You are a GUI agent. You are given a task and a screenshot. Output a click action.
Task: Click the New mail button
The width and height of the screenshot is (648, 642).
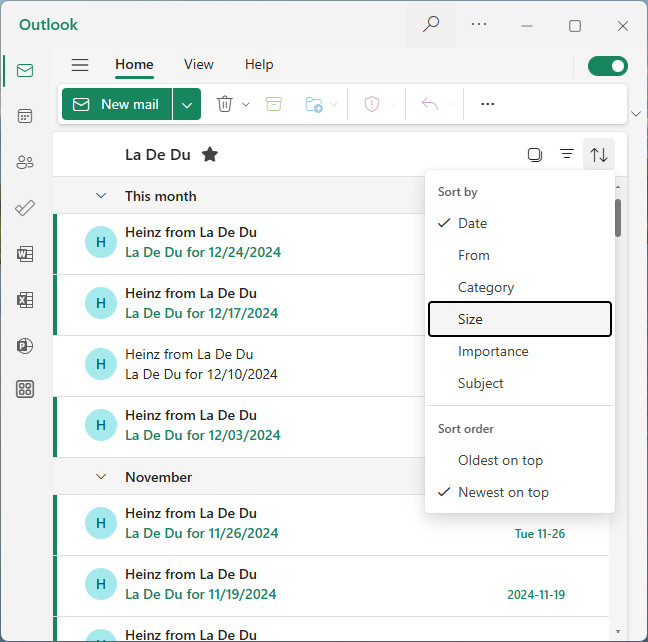pyautogui.click(x=117, y=104)
